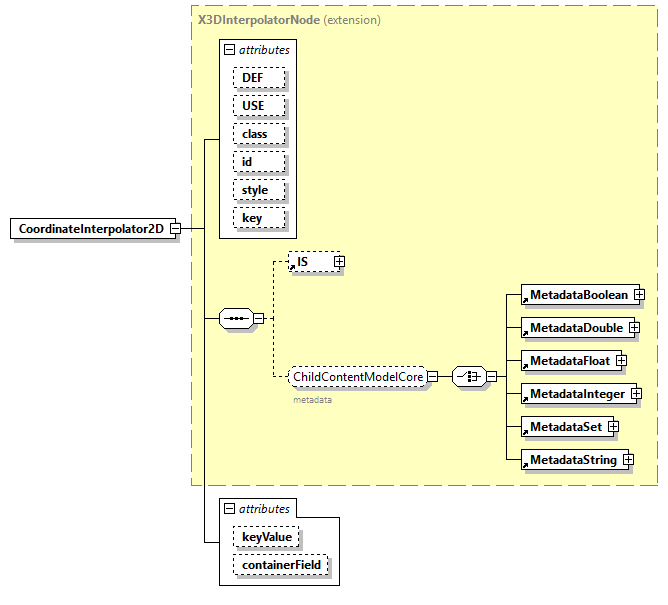Image resolution: width=668 pixels, height=605 pixels.
Task: Expand the MetadataBoolean node
Action: [x=639, y=295]
